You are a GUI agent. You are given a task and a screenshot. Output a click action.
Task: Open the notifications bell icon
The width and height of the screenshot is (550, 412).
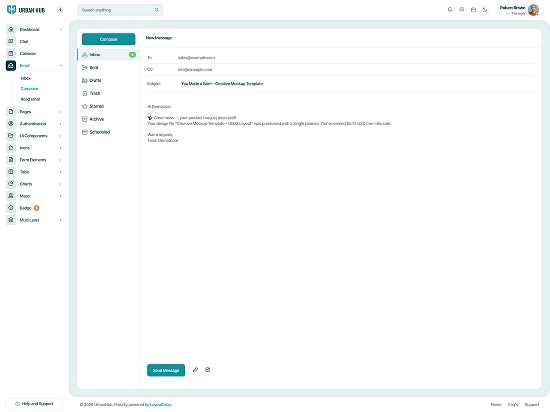[450, 10]
